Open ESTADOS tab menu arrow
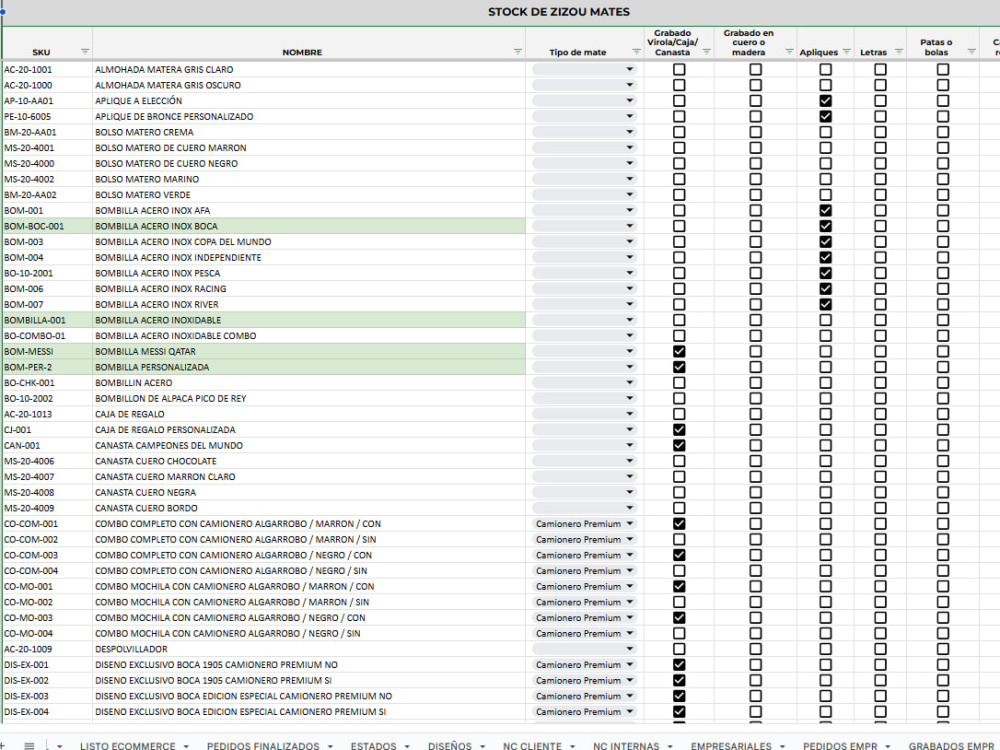Viewport: 1000px width, 750px height. [407, 746]
